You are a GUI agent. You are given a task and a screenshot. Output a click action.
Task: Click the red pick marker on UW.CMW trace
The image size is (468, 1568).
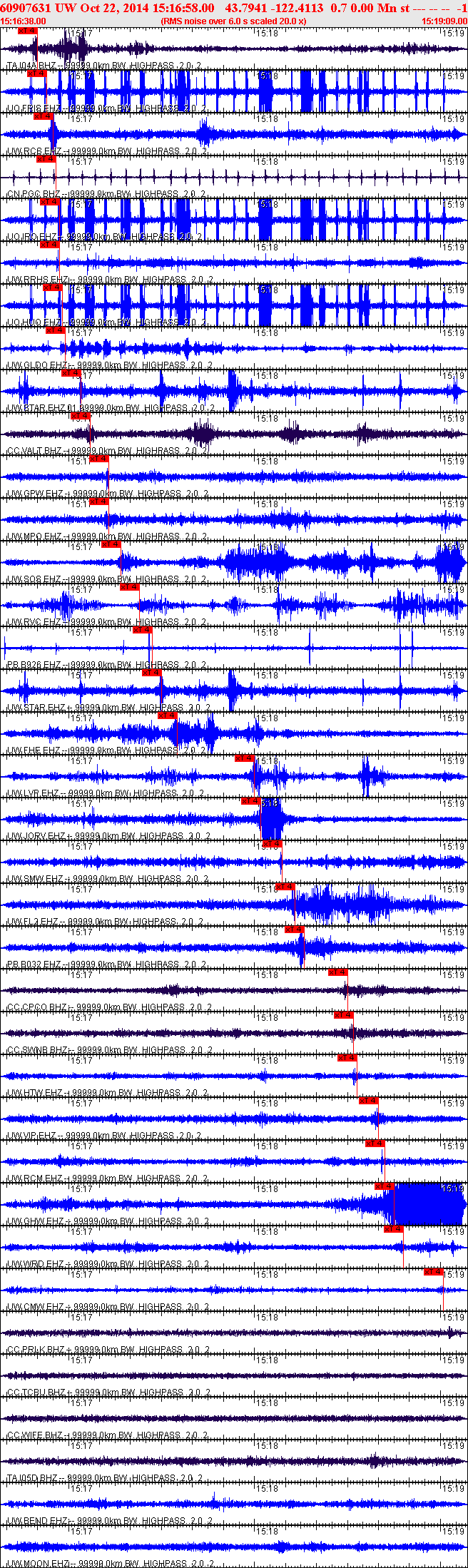(434, 1272)
